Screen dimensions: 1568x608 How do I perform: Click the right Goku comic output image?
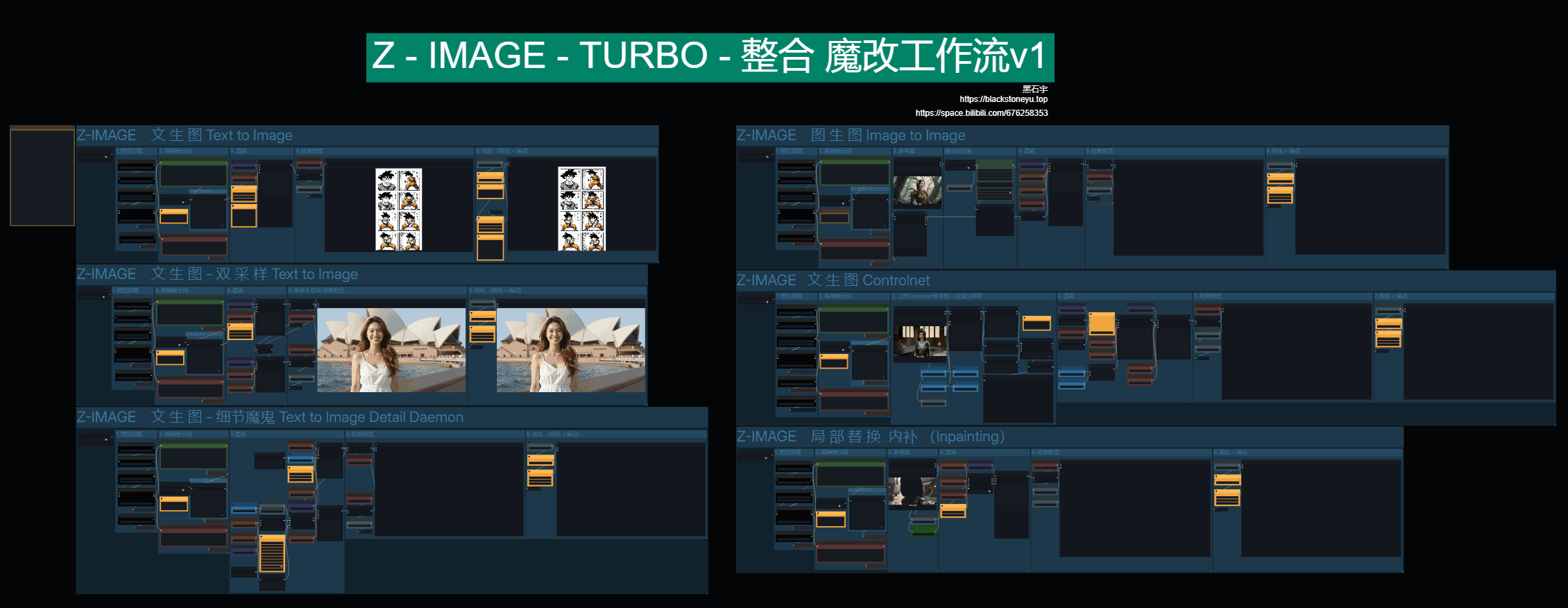point(581,209)
